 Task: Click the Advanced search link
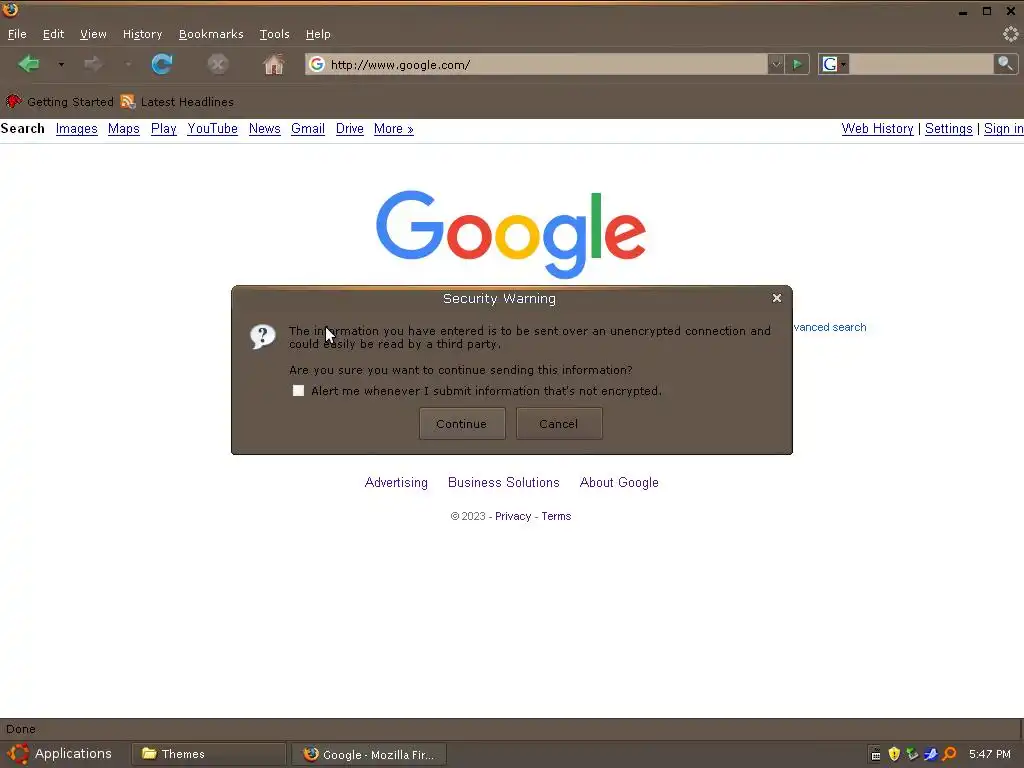tap(830, 327)
